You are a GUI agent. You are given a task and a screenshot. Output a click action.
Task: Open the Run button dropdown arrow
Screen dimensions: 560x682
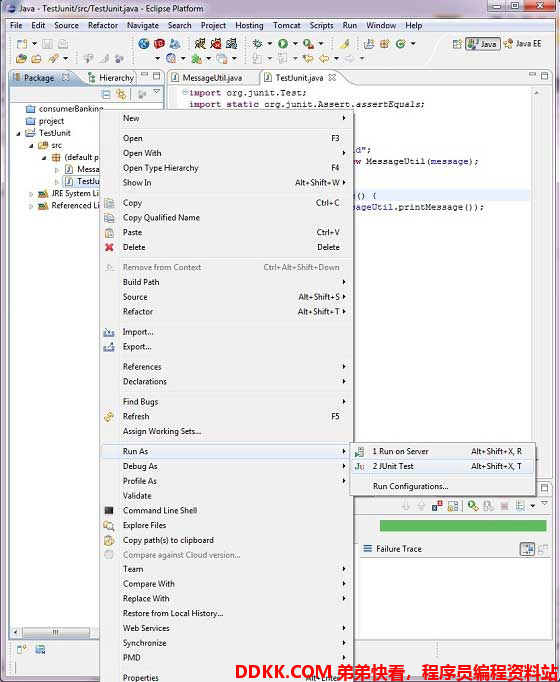point(295,44)
